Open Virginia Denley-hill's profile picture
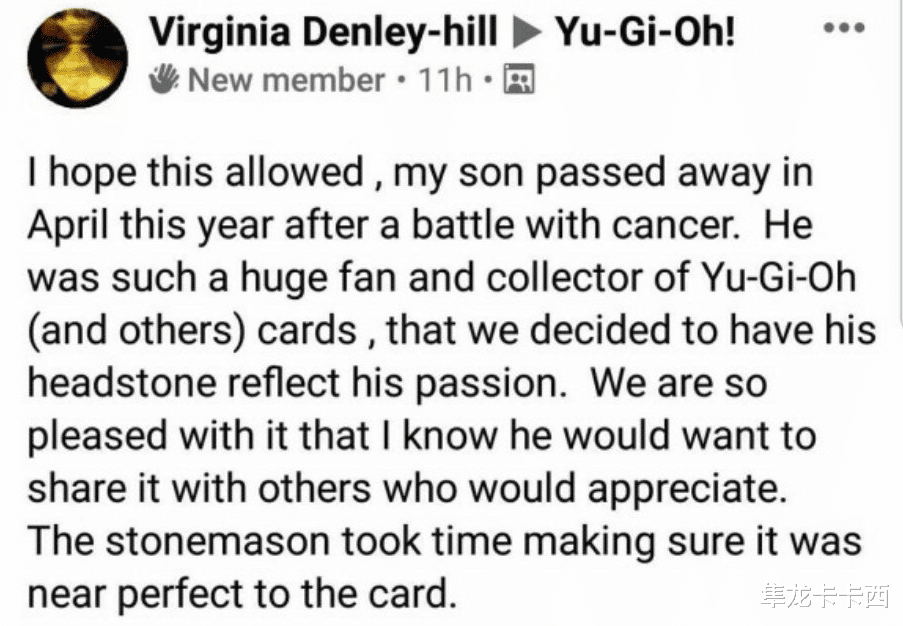 [x=76, y=59]
